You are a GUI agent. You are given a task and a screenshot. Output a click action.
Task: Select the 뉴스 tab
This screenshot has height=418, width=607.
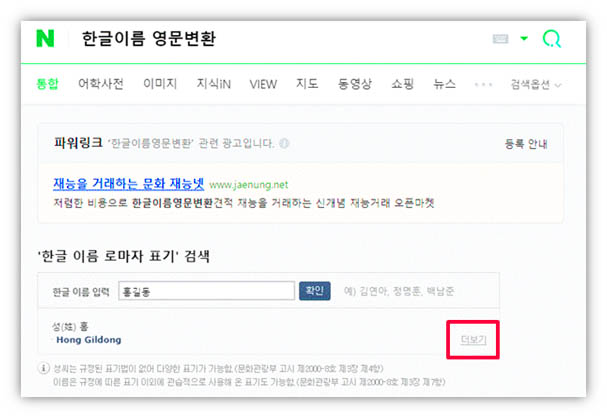coord(444,84)
